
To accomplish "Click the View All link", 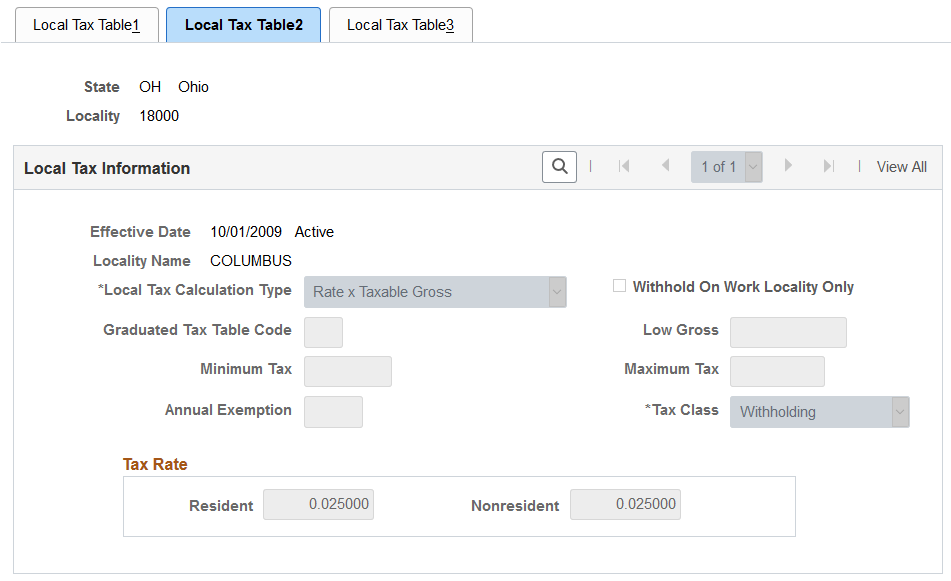I will click(901, 167).
